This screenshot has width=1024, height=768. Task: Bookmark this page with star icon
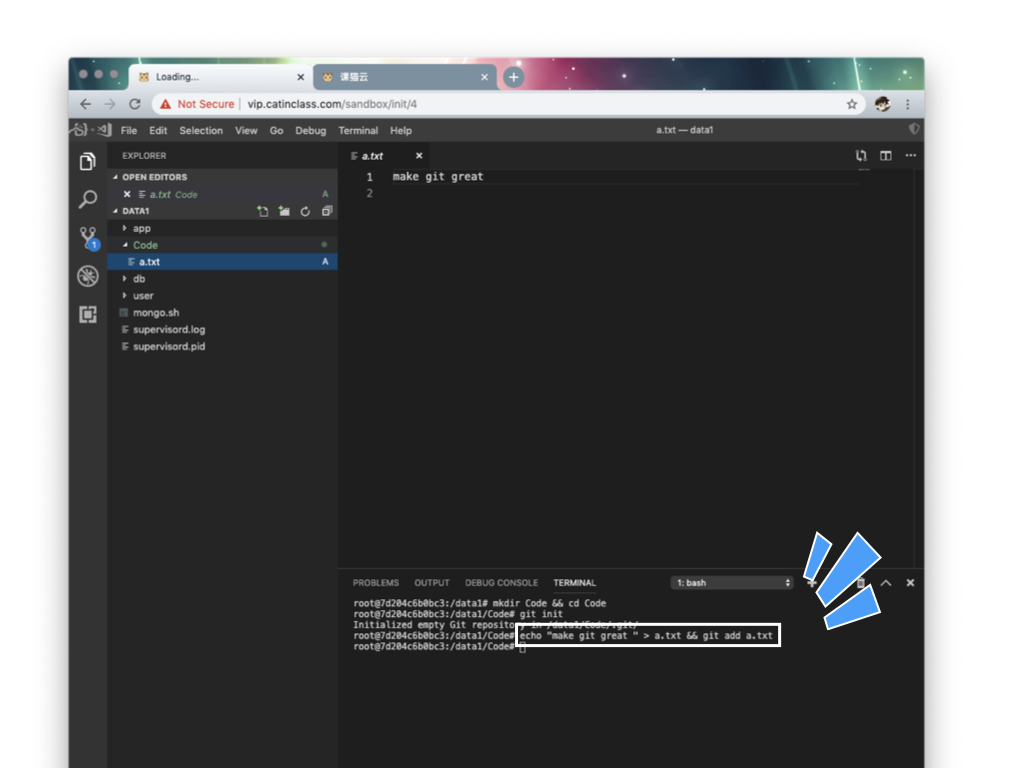[x=852, y=104]
